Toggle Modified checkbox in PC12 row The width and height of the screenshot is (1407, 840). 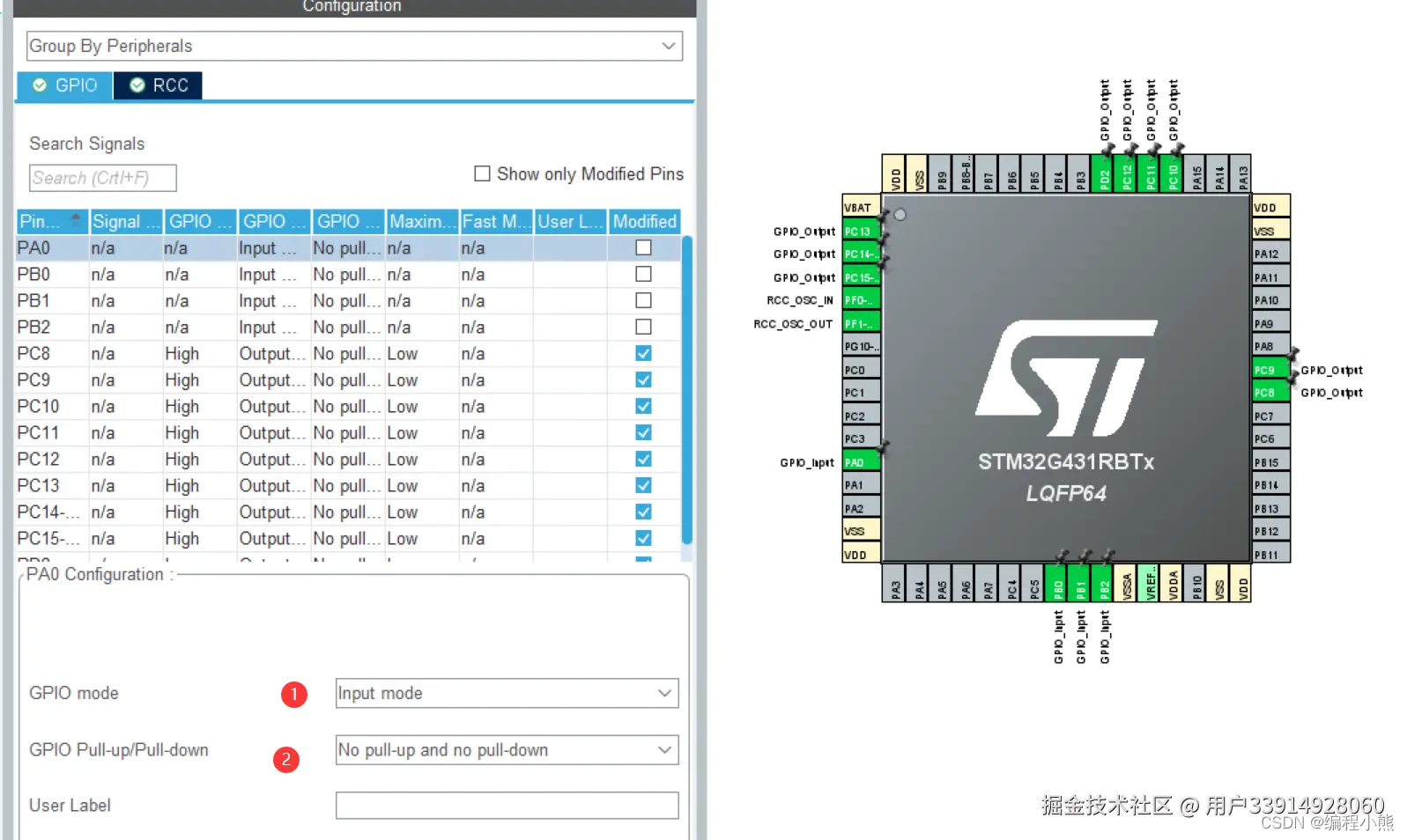pyautogui.click(x=644, y=460)
